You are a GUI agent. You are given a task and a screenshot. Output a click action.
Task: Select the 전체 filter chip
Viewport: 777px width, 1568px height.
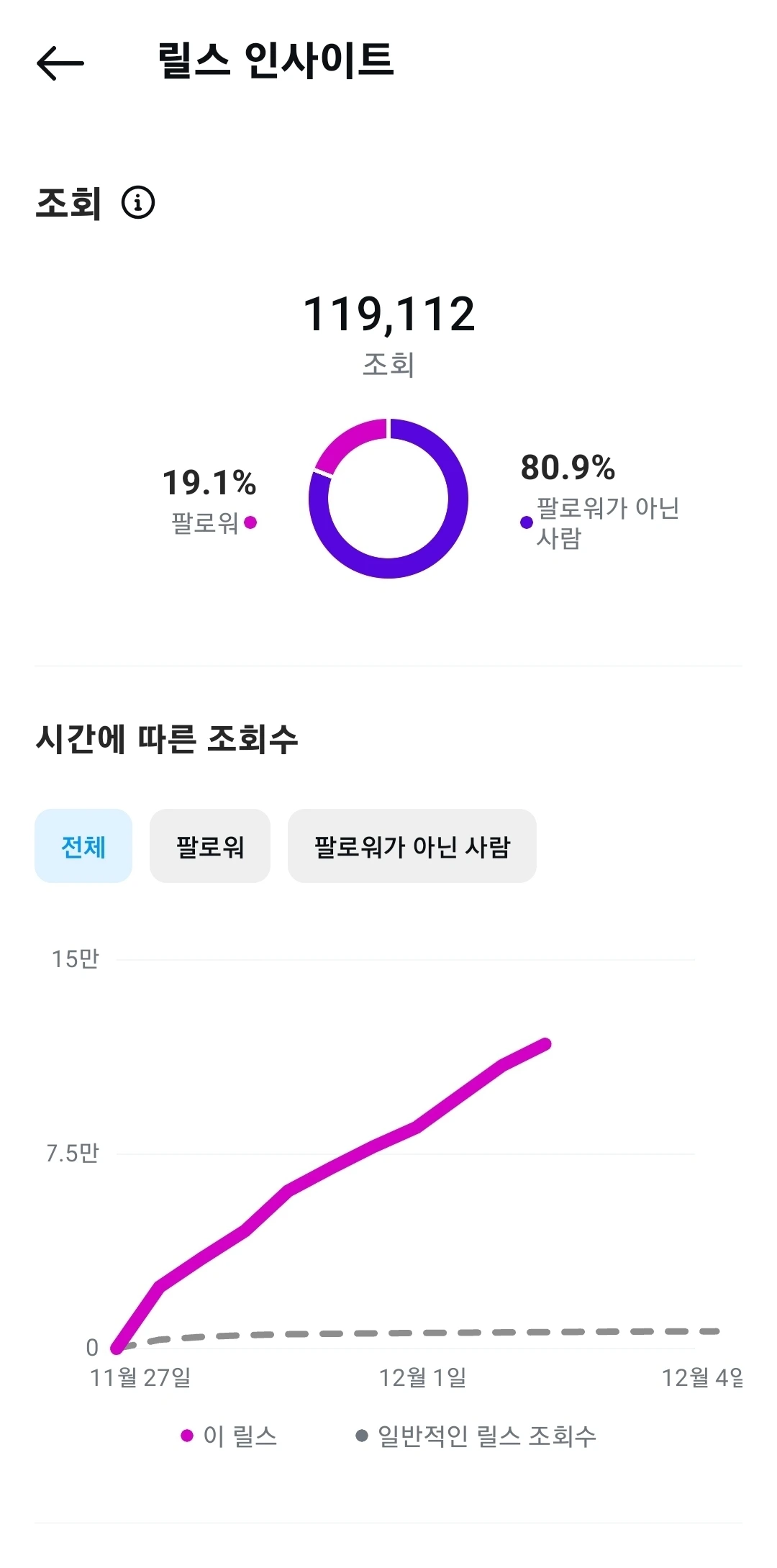click(x=83, y=846)
